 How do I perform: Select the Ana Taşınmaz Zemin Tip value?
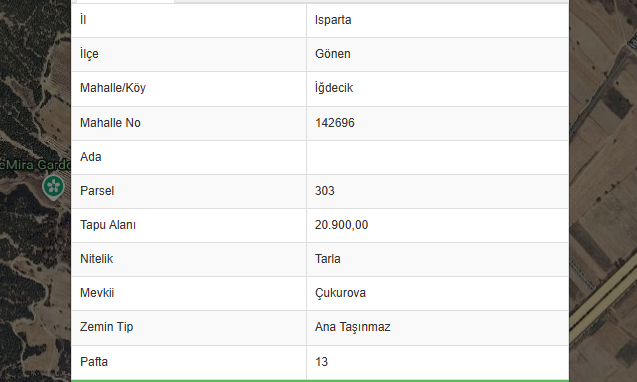[x=353, y=327]
